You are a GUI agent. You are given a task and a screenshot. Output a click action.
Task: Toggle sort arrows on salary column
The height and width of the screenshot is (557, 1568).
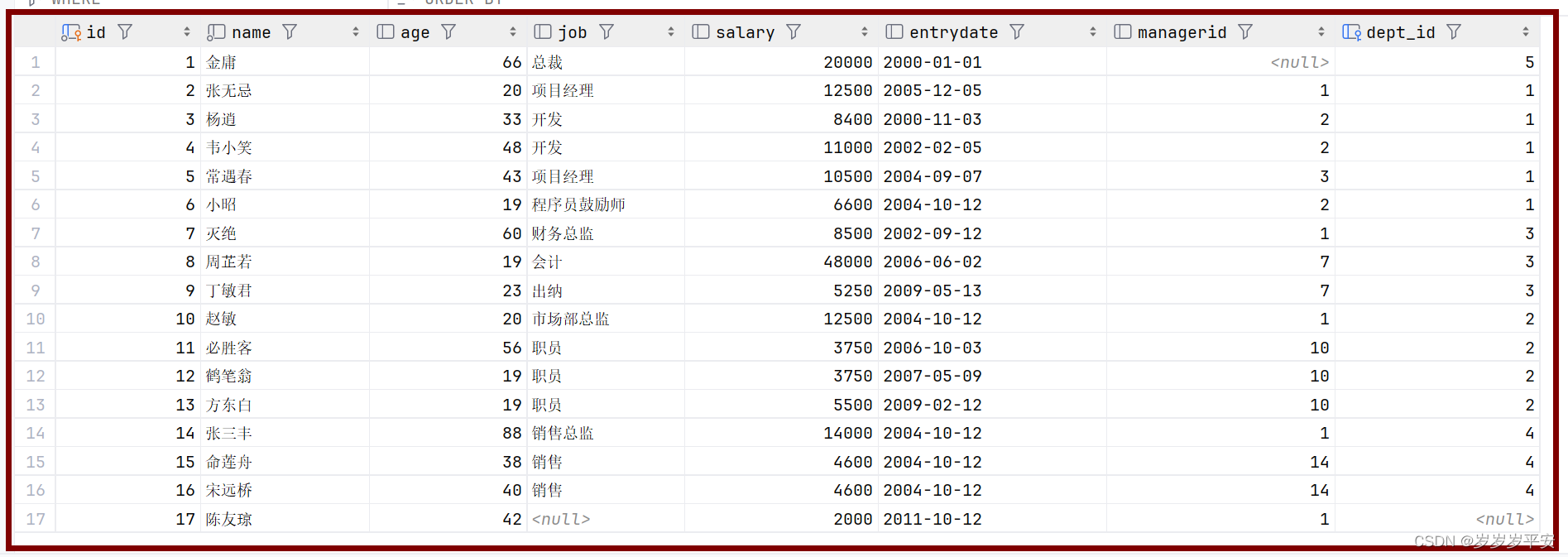coord(865,32)
